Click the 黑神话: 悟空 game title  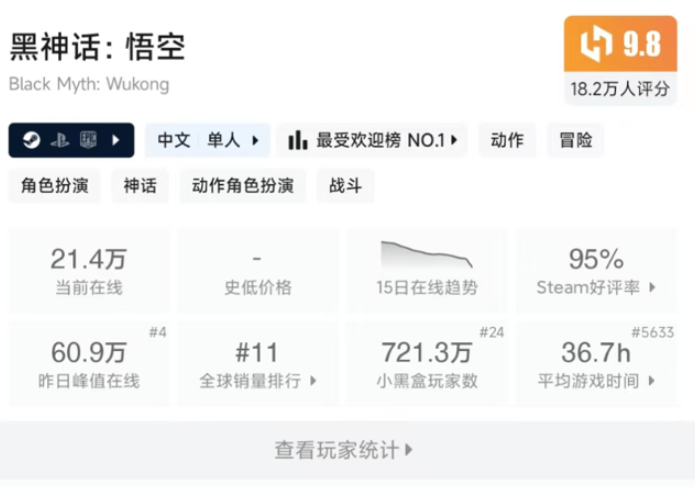tap(98, 47)
